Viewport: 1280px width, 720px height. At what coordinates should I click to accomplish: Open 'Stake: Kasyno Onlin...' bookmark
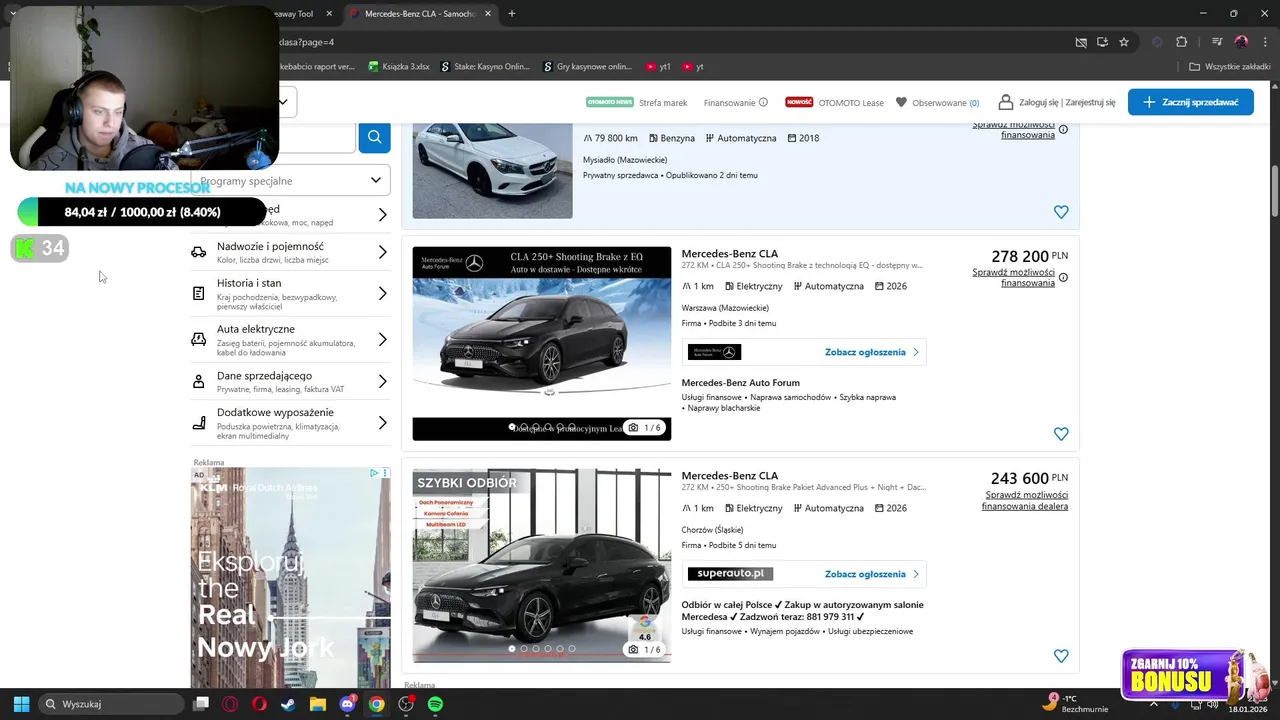click(485, 67)
